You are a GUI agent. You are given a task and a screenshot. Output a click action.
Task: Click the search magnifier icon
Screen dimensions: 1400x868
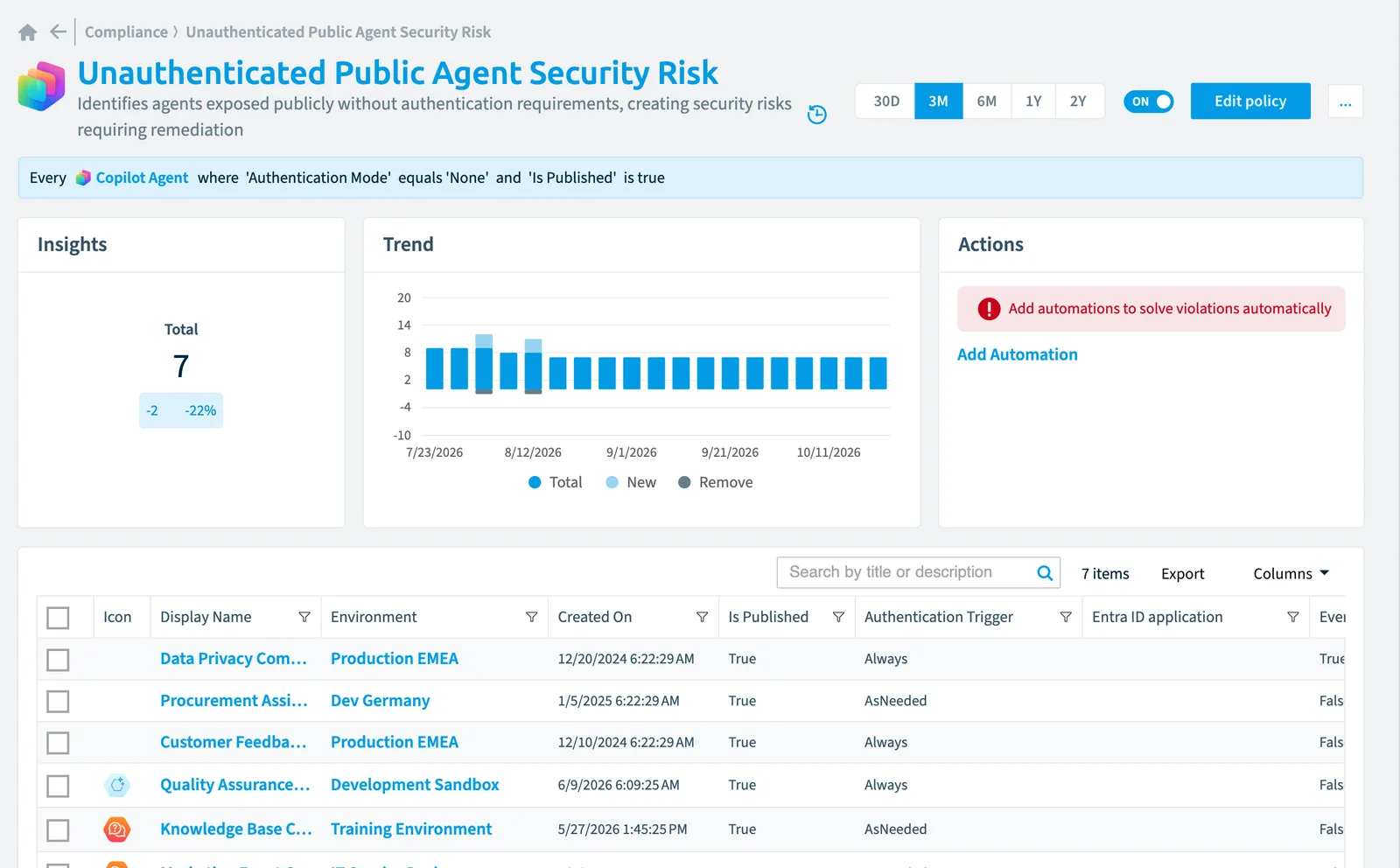[1045, 573]
